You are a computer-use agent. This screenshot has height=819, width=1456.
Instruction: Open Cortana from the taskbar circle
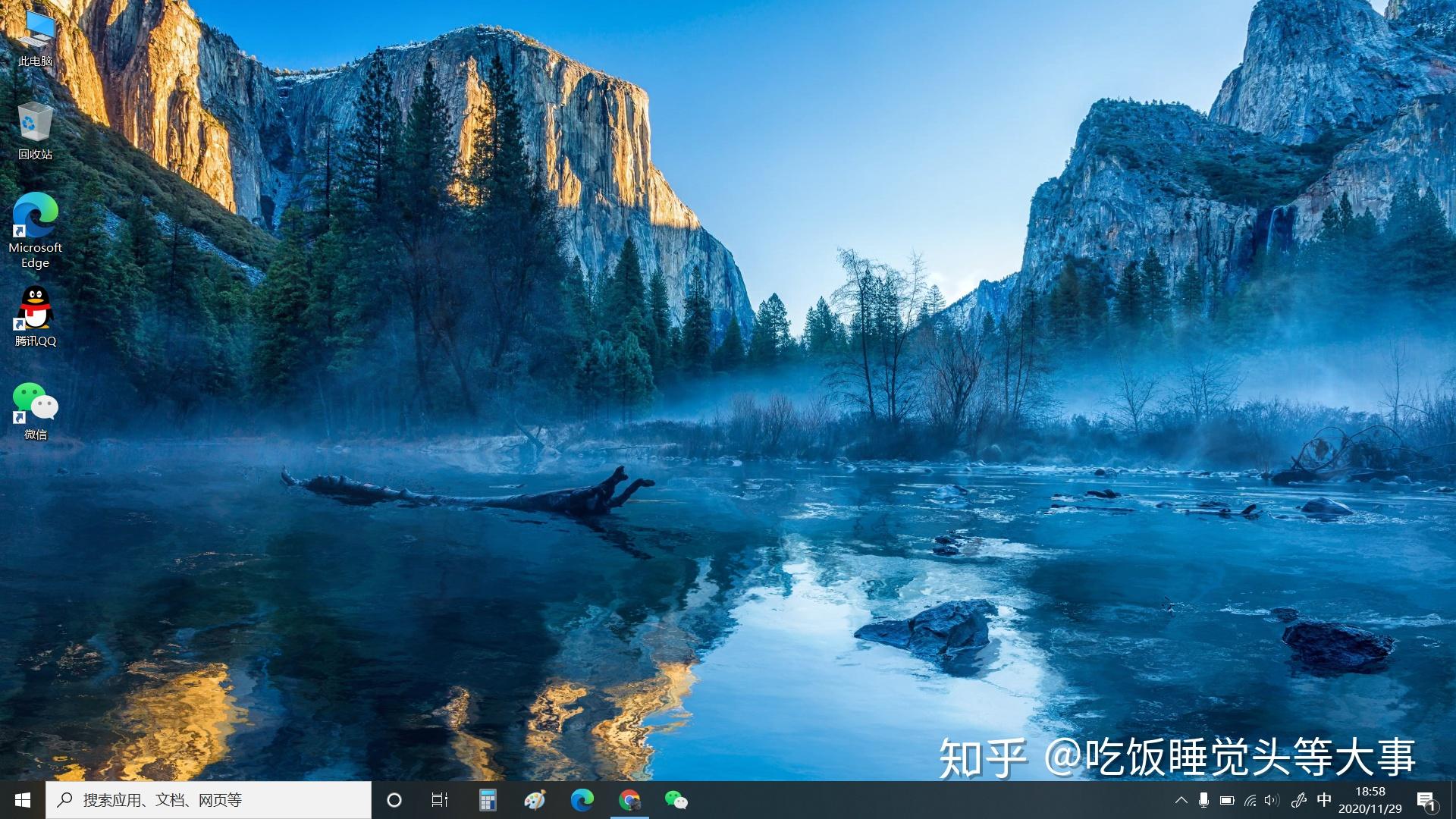(x=394, y=800)
